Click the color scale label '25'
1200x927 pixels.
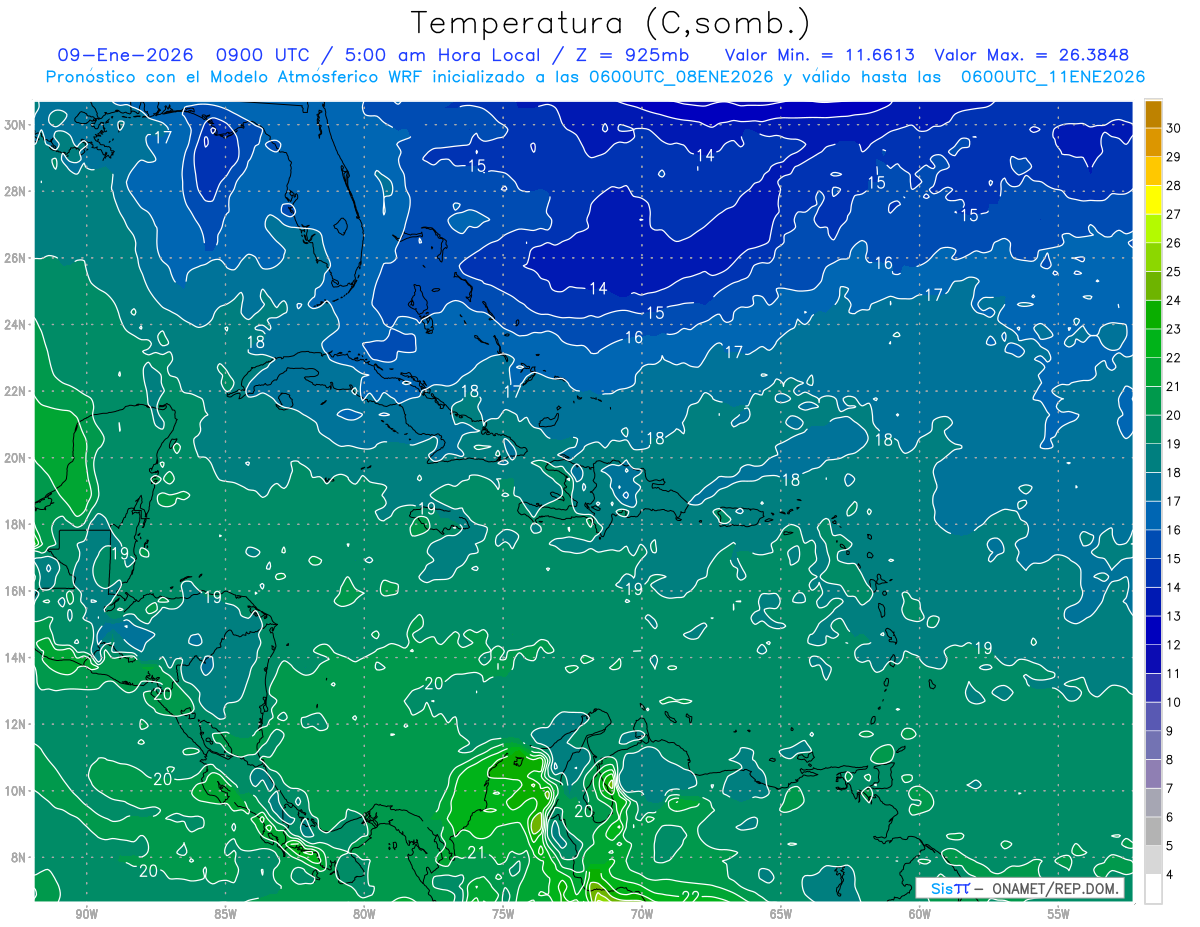(1174, 271)
